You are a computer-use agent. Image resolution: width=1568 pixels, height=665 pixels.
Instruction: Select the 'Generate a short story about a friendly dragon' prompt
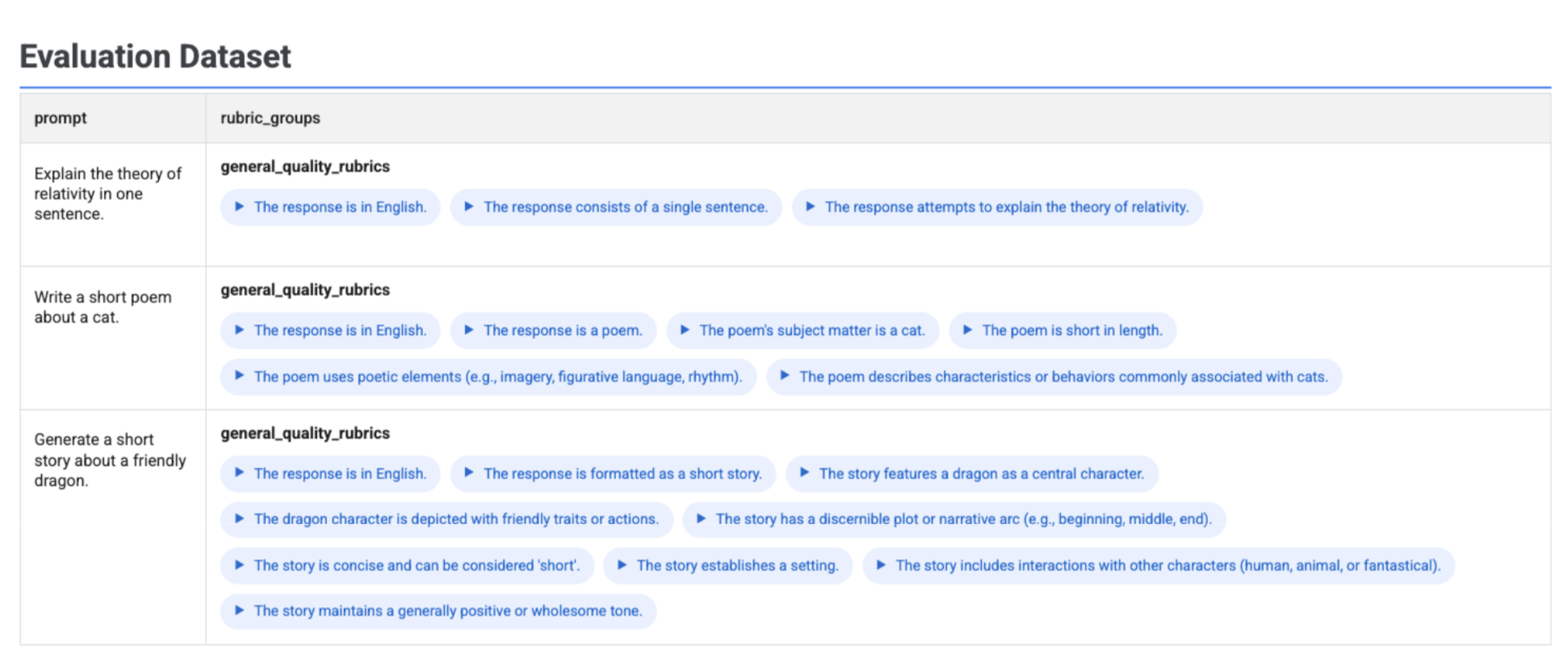point(110,460)
